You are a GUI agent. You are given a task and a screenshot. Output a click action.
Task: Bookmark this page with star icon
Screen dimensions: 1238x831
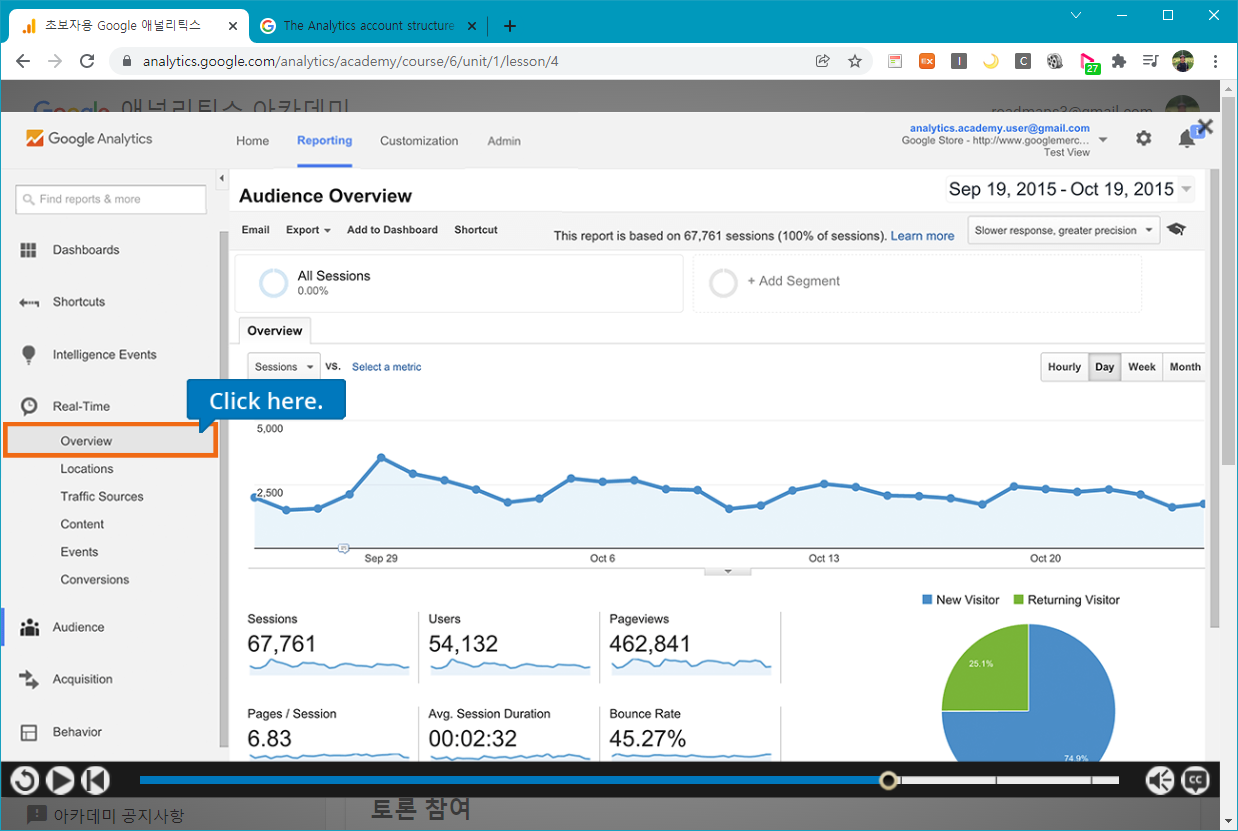[x=855, y=61]
